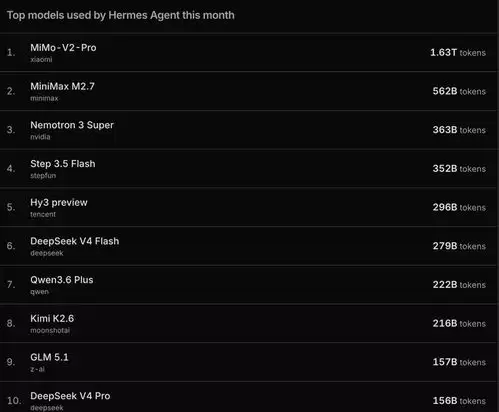
Task: Click the stepfun provider label
Action: point(43,176)
